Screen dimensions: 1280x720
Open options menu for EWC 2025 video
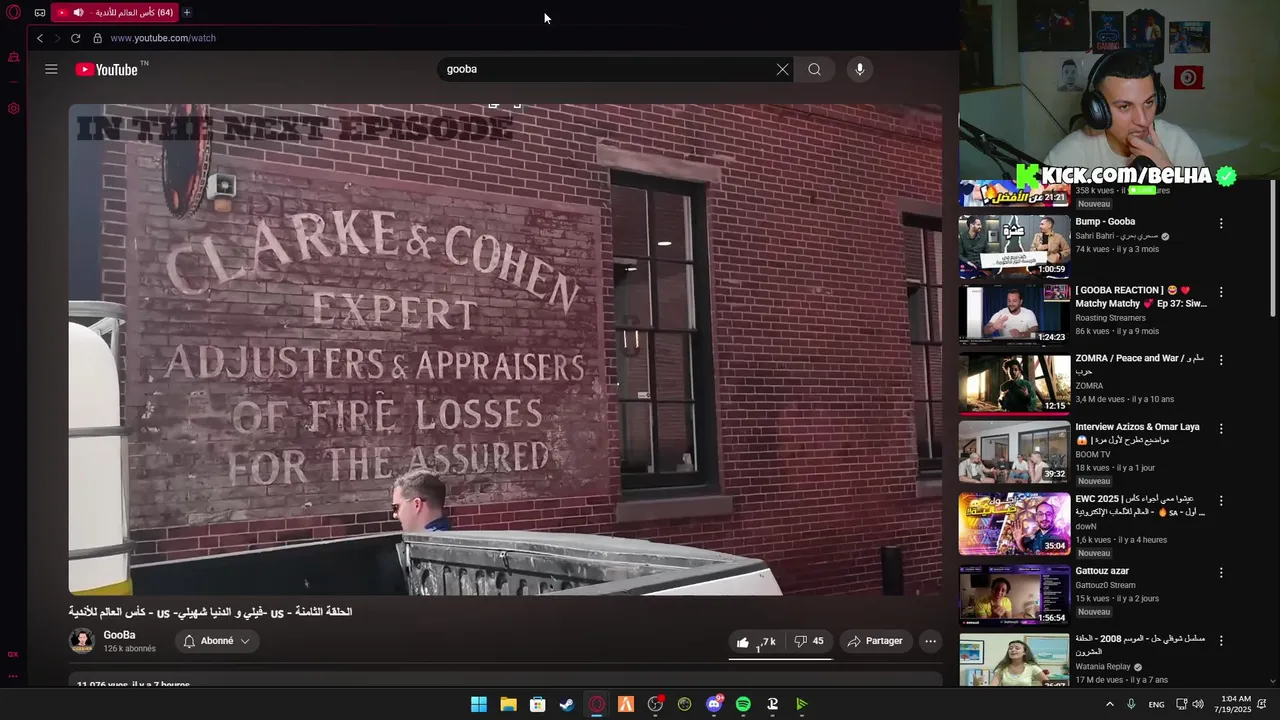tap(1221, 500)
